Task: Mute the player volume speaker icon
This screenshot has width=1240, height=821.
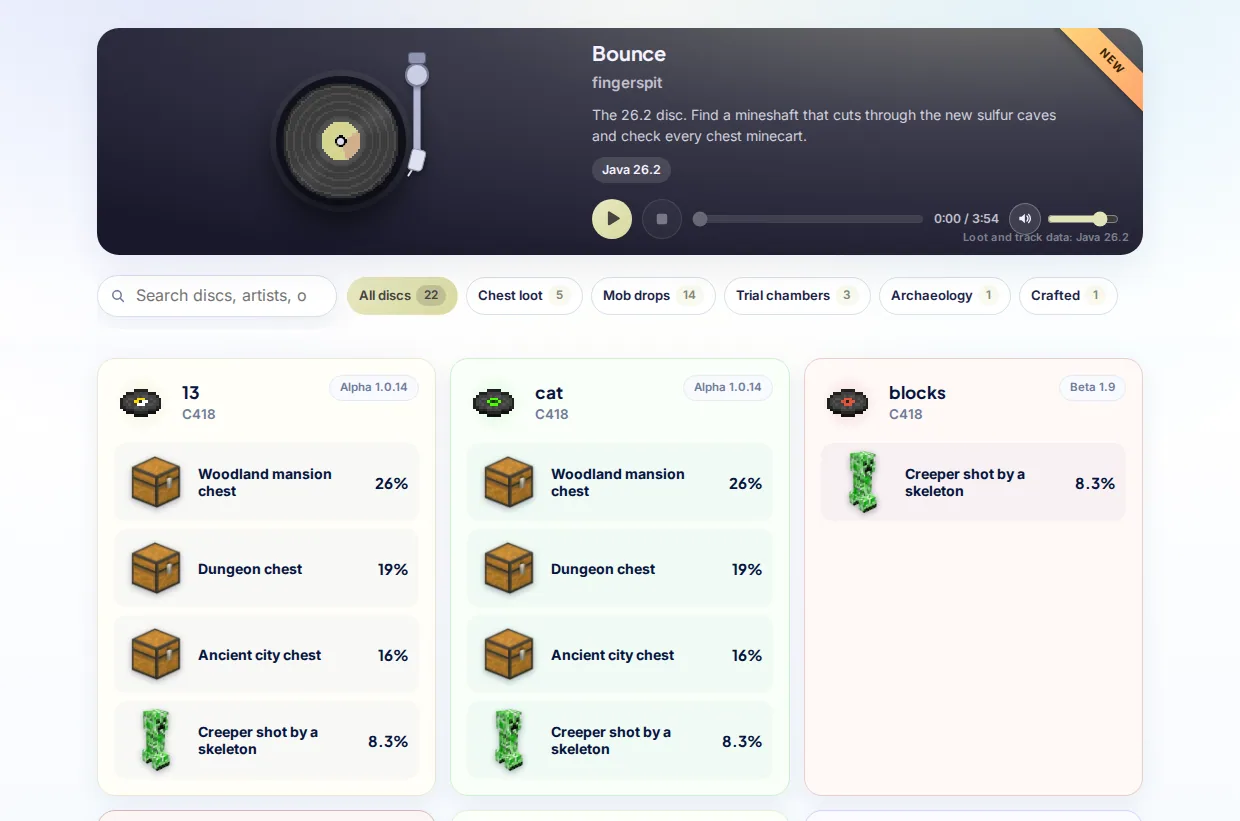Action: 1025,219
